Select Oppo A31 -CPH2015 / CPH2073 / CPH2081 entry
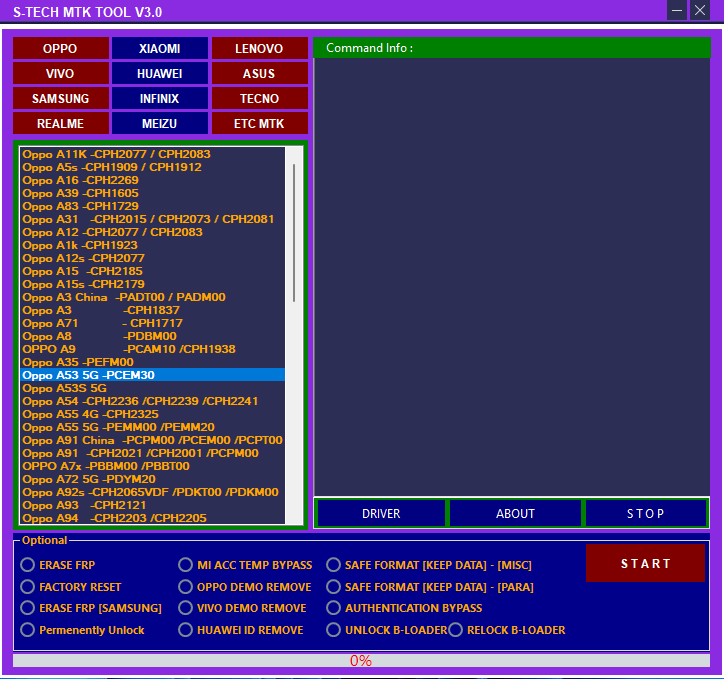Screen dimensions: 724x679 pyautogui.click(x=152, y=219)
